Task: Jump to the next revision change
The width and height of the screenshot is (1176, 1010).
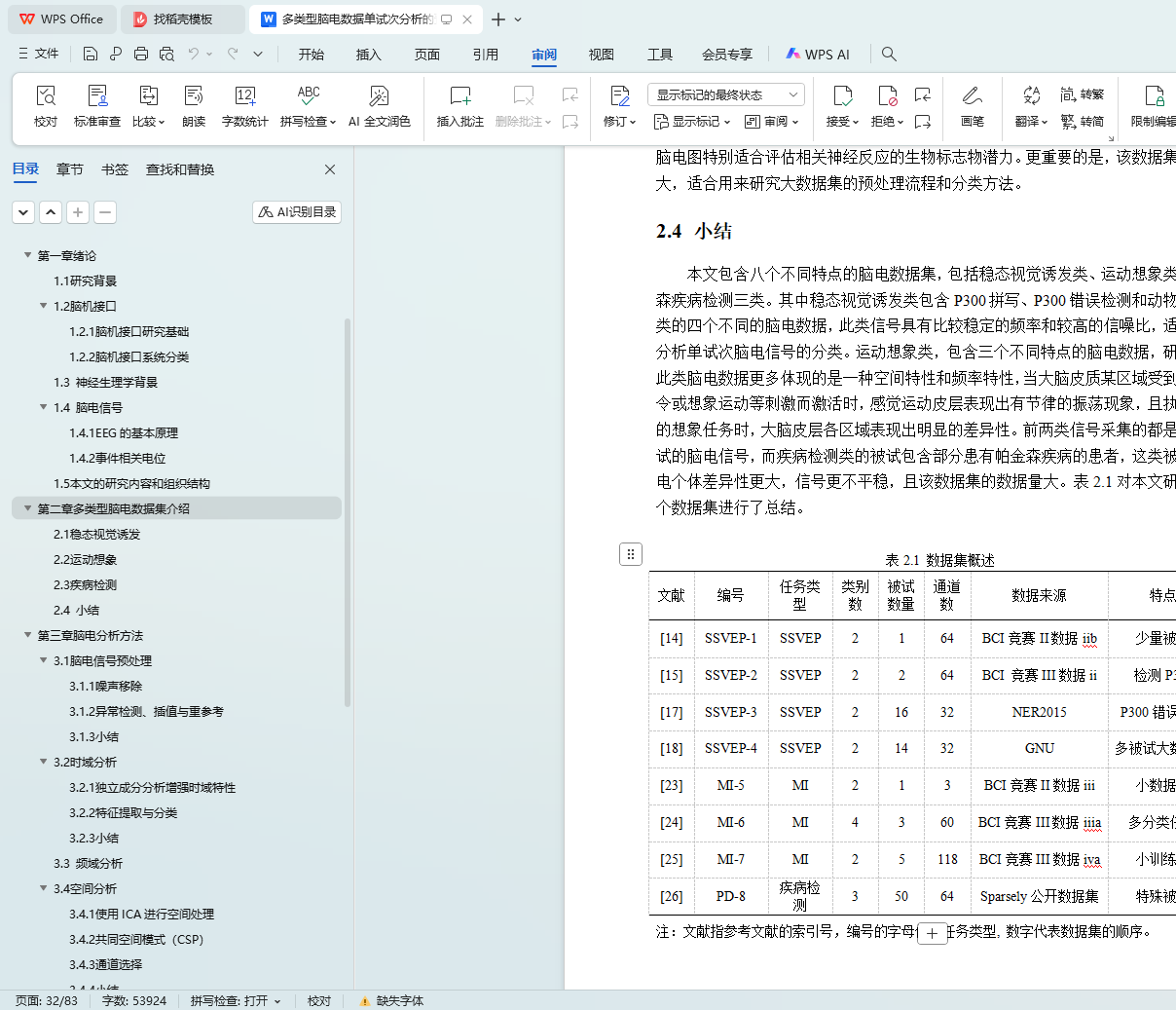Action: pos(923,122)
